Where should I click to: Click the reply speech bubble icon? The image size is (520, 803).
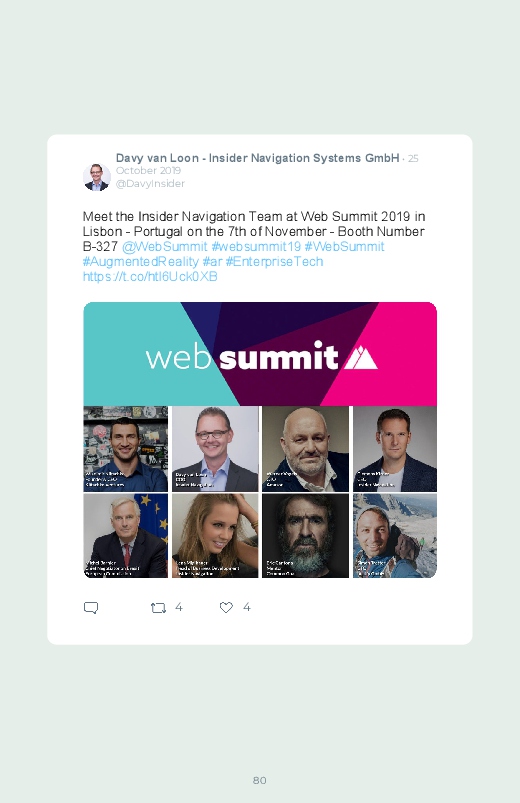[x=91, y=608]
